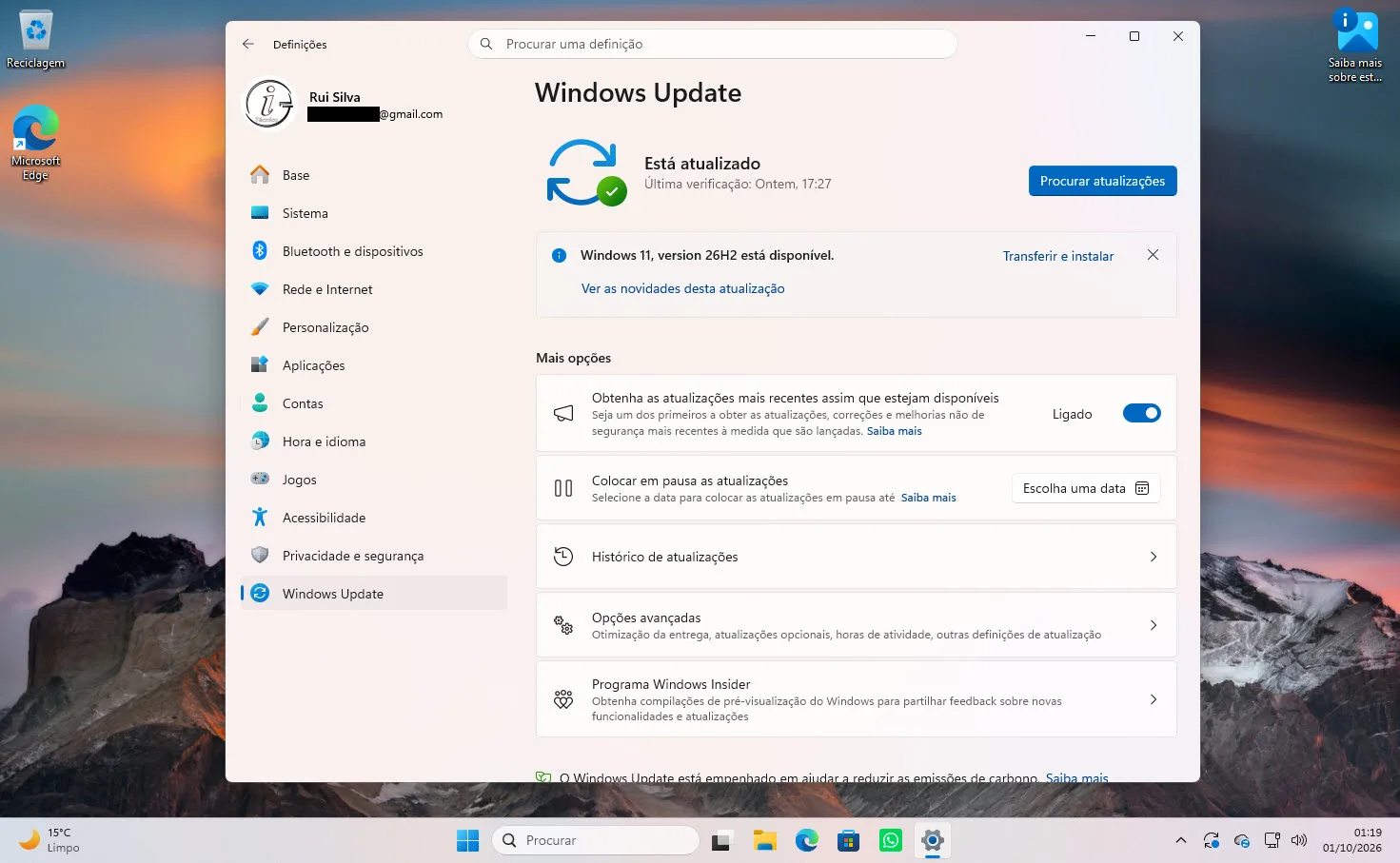Click Rui Silva's profile picture
Screen dimensions: 1400x863
click(269, 104)
